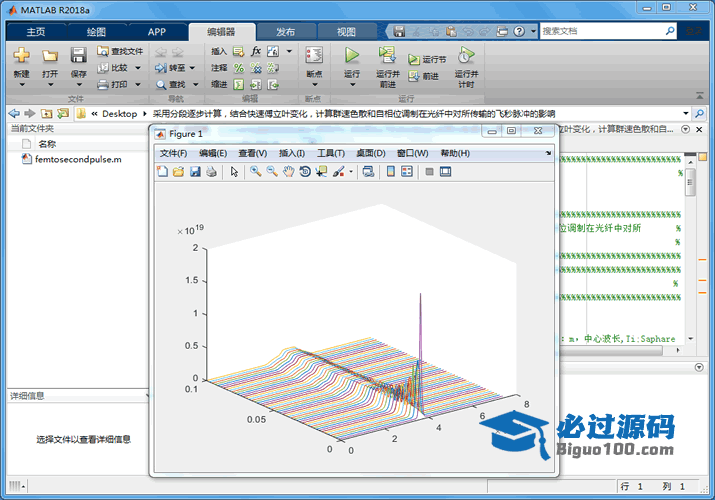Viewport: 715px width, 500px height.
Task: Click the up one folder icon
Action: point(46,113)
